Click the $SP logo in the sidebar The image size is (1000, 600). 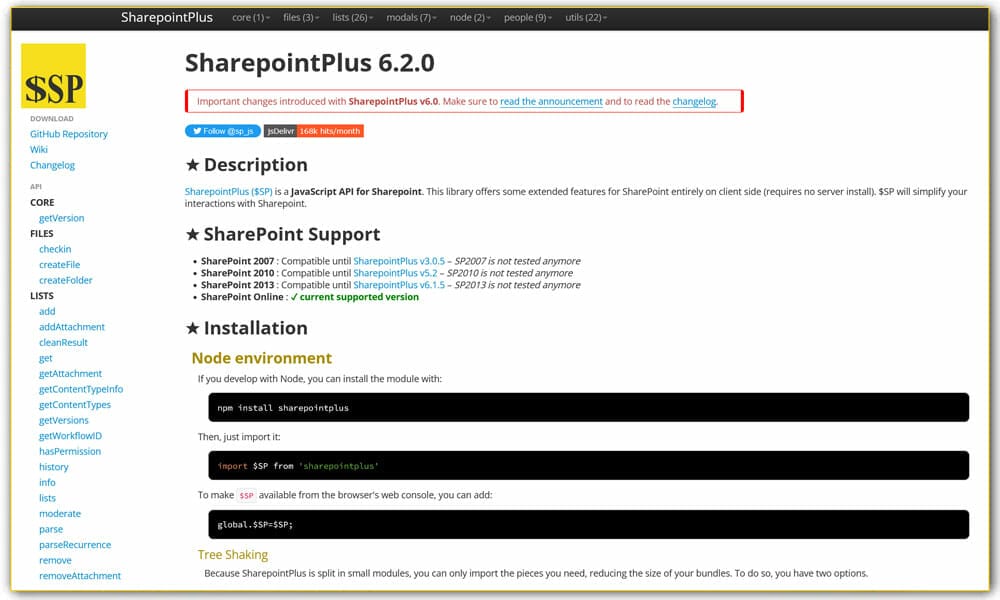pos(52,76)
